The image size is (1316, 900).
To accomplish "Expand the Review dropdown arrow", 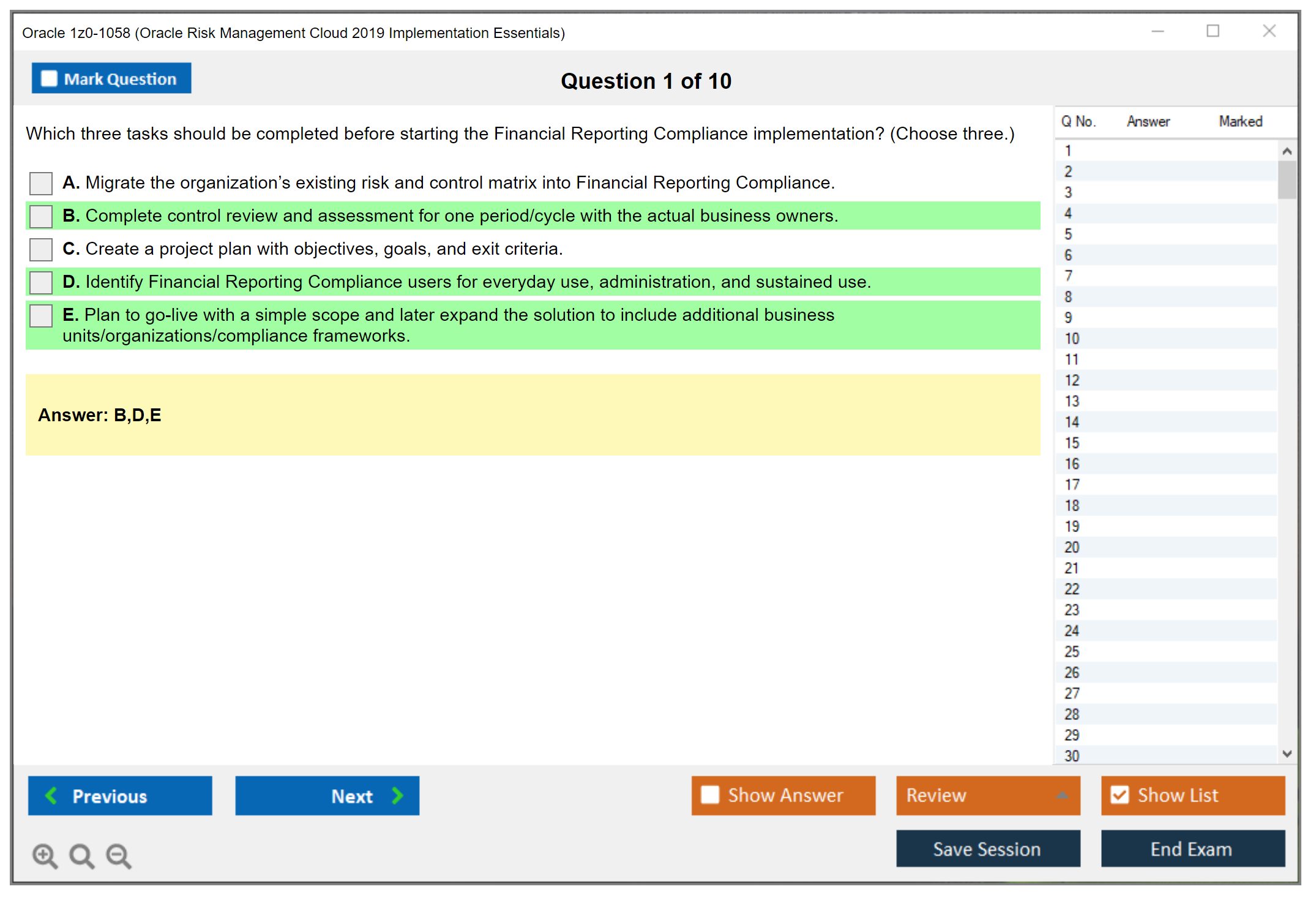I will click(1062, 795).
